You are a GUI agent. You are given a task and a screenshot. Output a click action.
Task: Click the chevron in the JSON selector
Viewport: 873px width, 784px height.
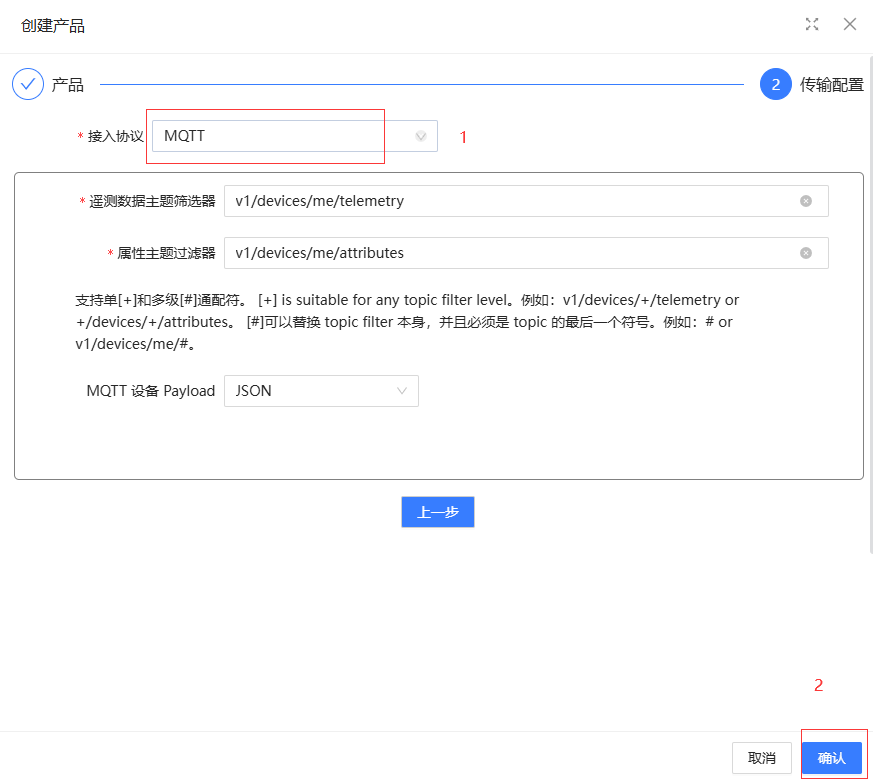[402, 391]
